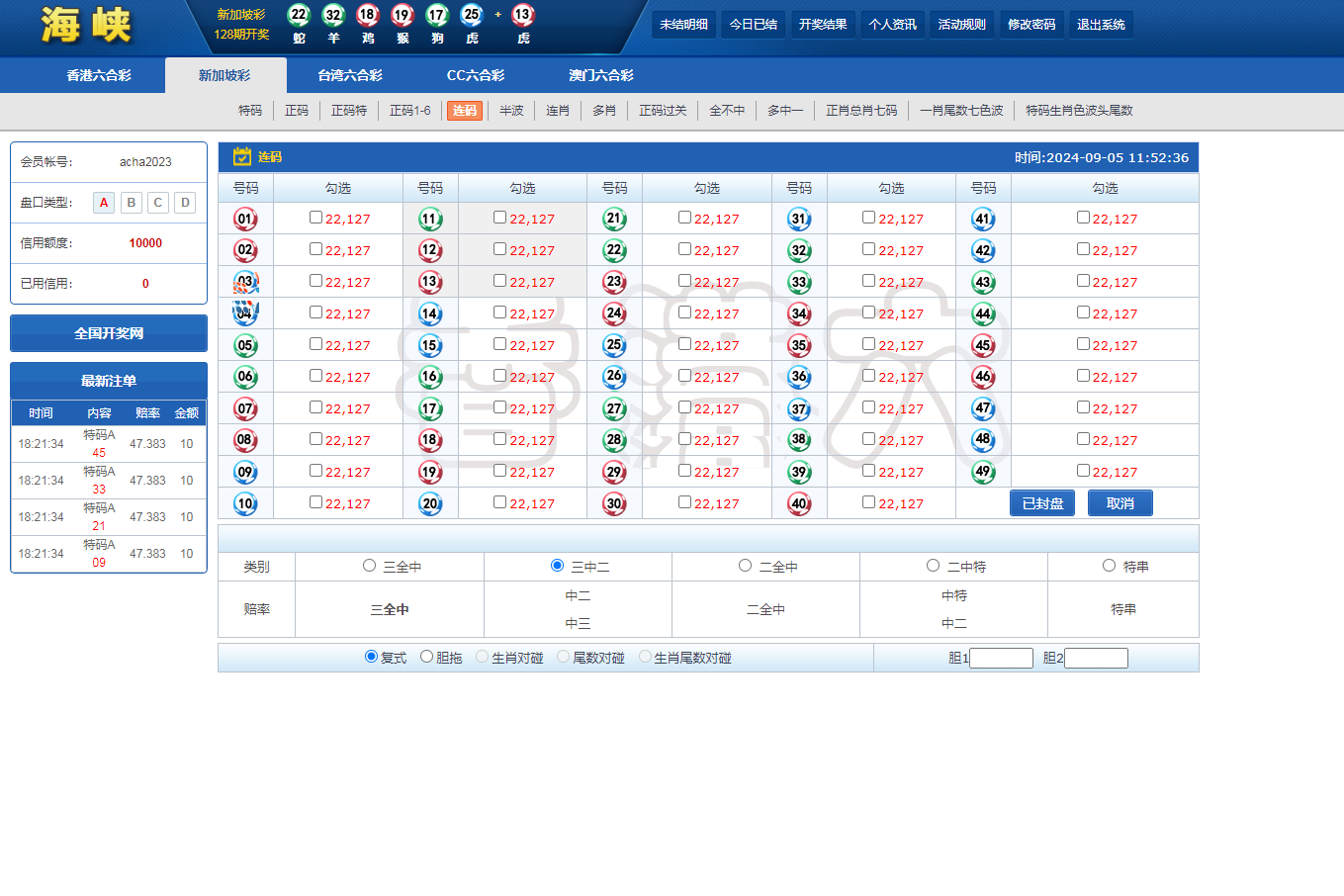
Task: Click the special drawn ball 13
Action: (x=523, y=15)
